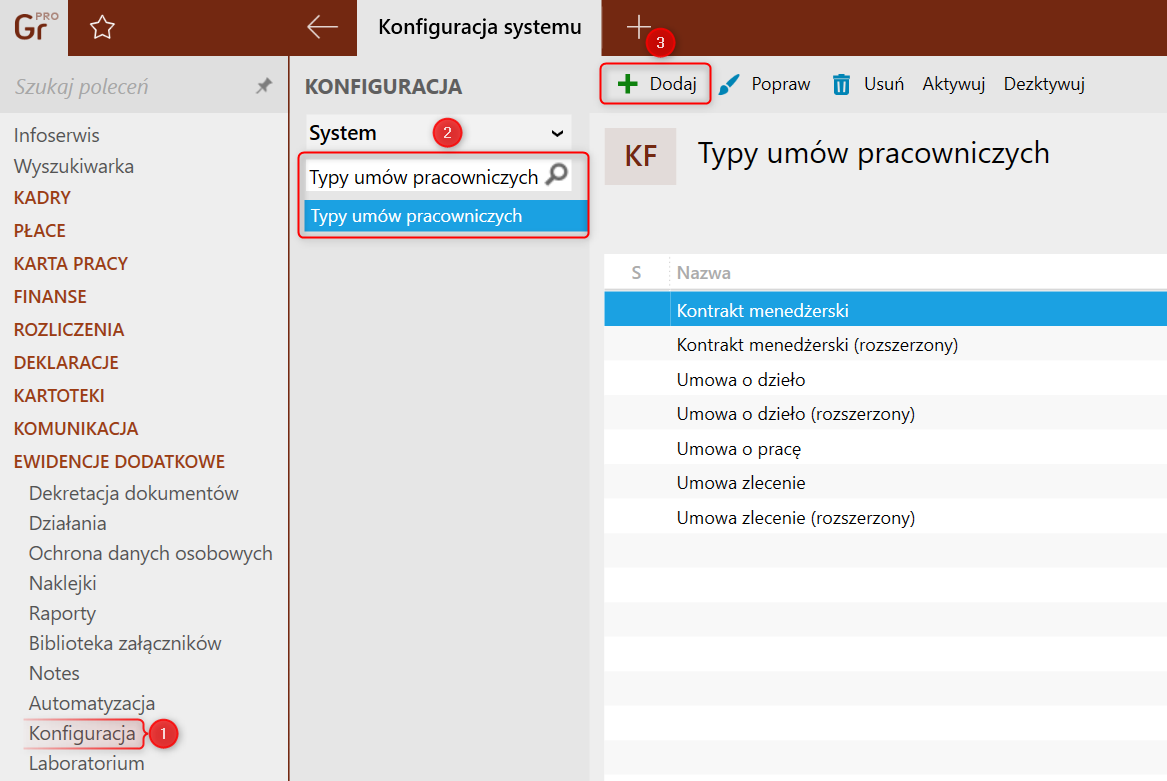Screen dimensions: 1167x781
Task: Sort by the Nazwa column header
Action: (703, 273)
